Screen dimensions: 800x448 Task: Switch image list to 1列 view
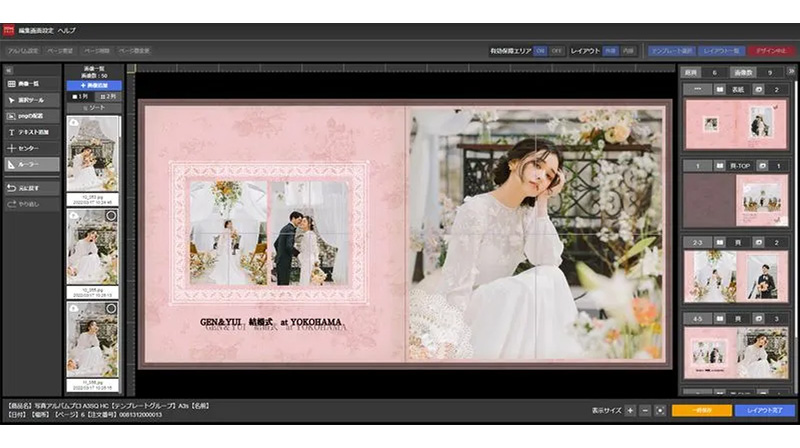tap(80, 96)
